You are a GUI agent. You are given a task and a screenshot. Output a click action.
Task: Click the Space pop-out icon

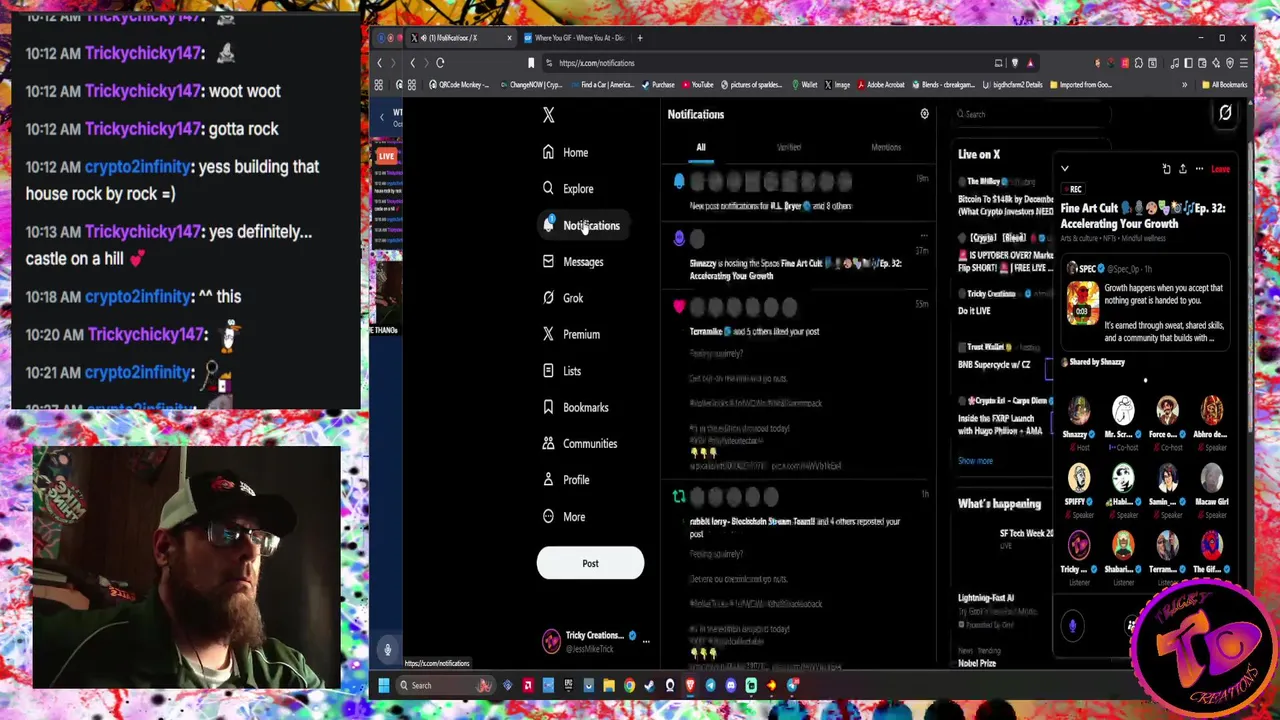click(1166, 169)
